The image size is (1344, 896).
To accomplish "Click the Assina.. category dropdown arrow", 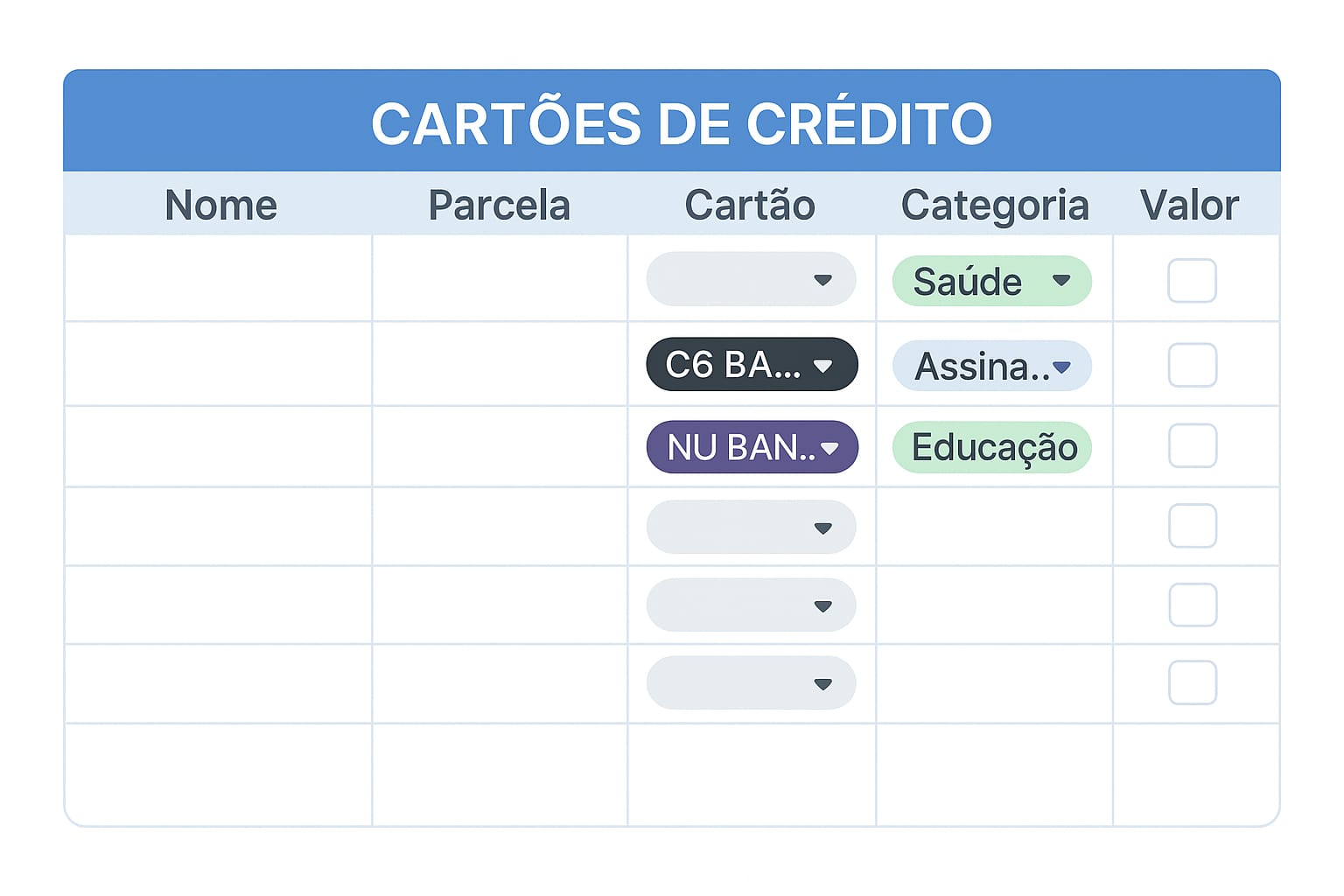I will 1062,367.
